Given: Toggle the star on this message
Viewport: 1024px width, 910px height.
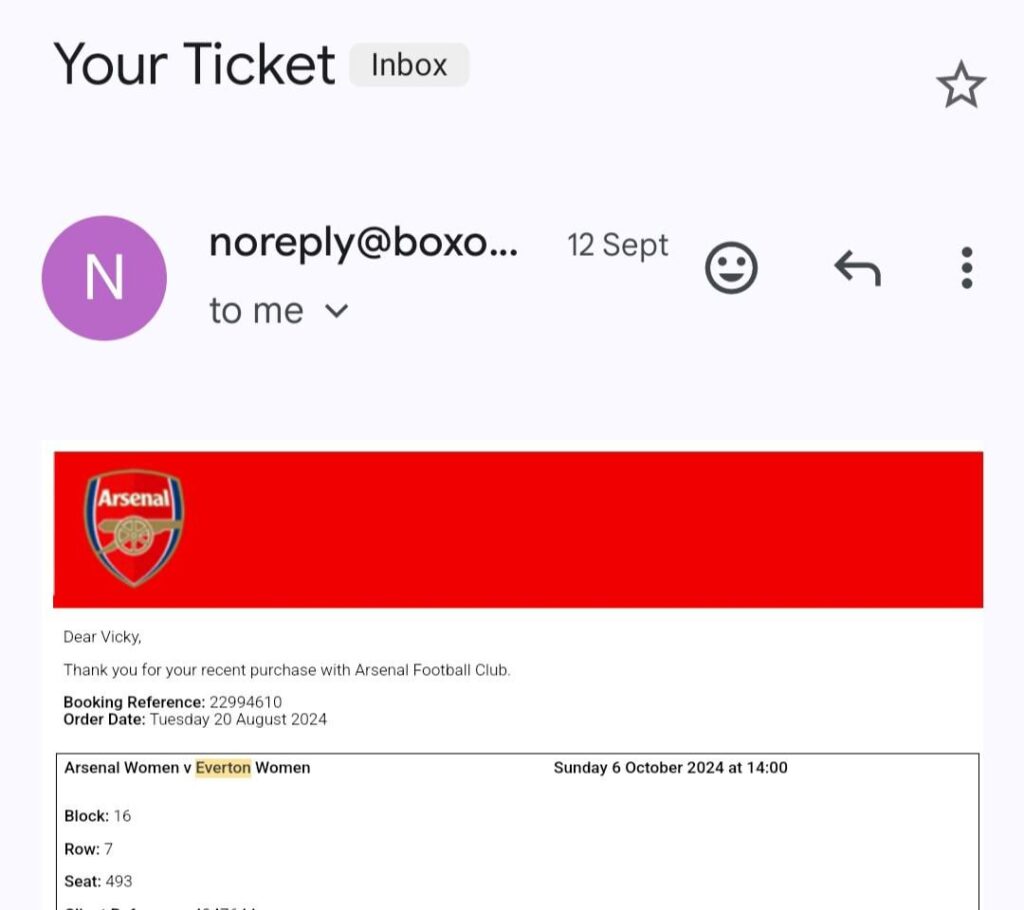Looking at the screenshot, I should [958, 84].
